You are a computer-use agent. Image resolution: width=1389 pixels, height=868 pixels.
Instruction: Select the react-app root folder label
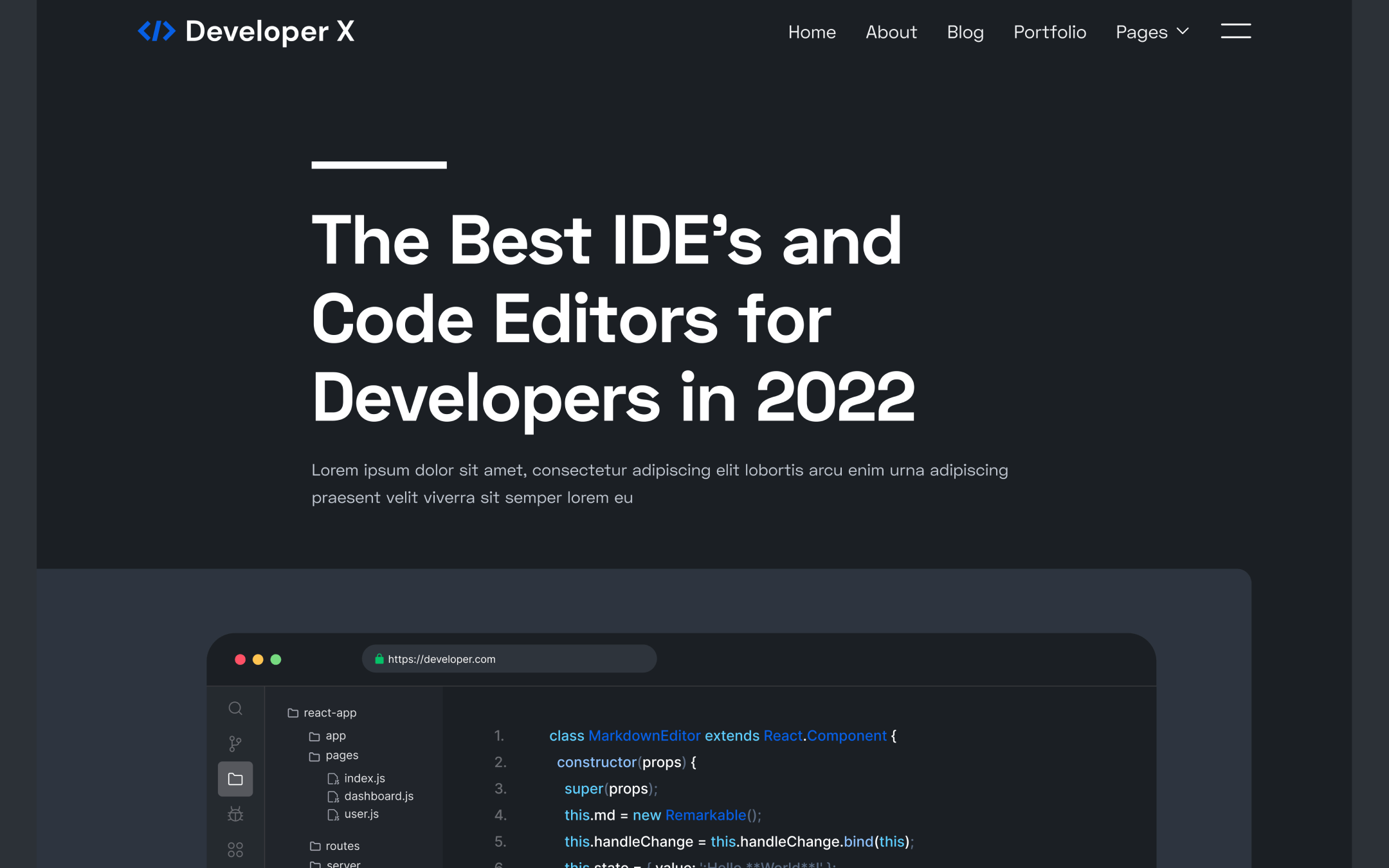[x=330, y=713]
